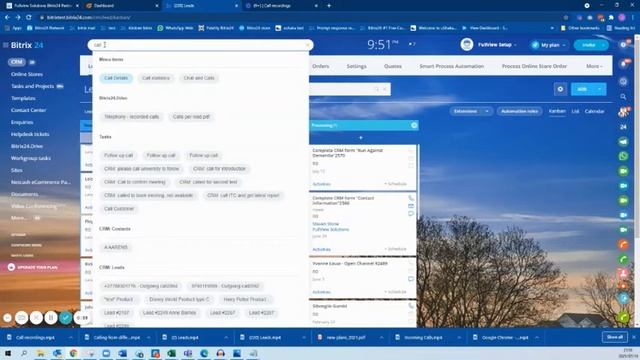This screenshot has height=360, width=640.
Task: Open the Bitrix24 hamburger menu icon
Action: point(5,45)
